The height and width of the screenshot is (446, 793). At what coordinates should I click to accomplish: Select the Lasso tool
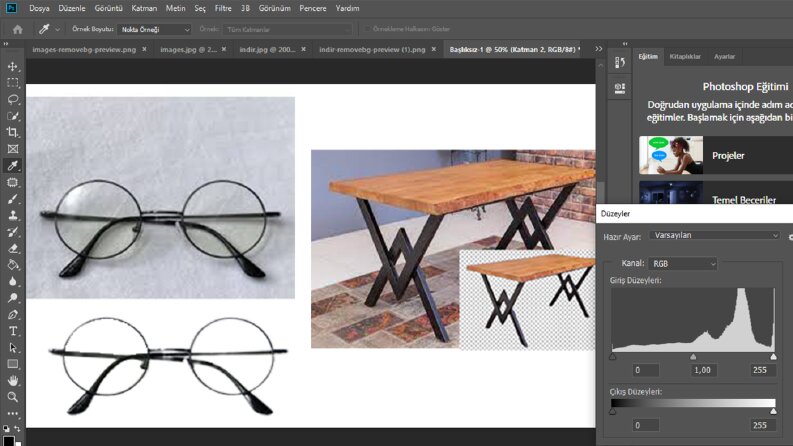[13, 100]
